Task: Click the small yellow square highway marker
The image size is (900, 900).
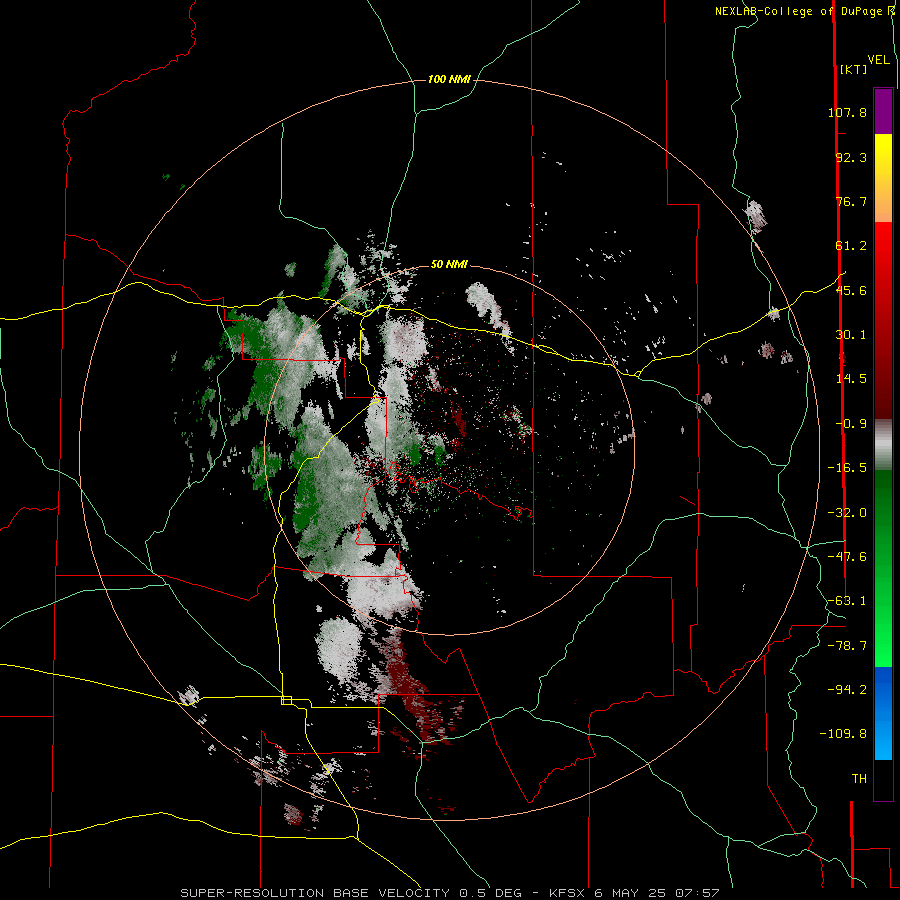Action: click(x=286, y=700)
